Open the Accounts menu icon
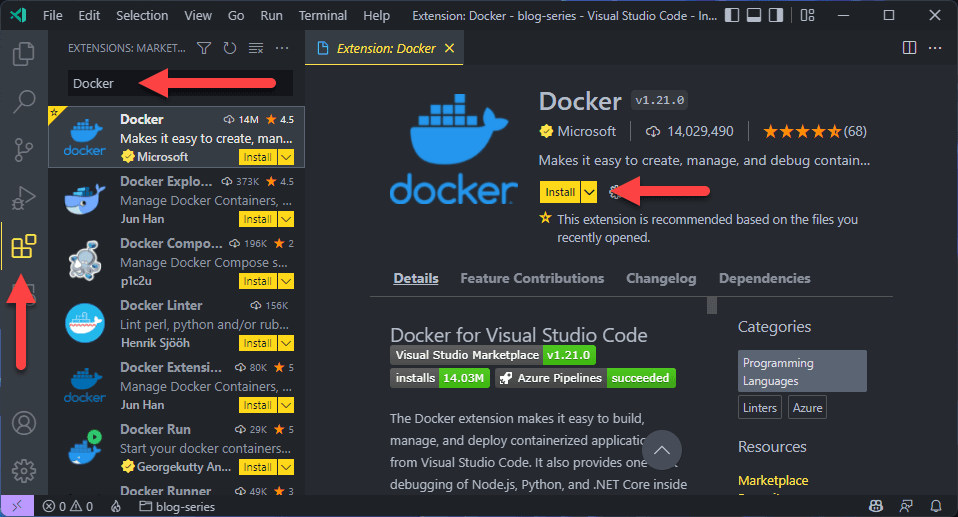Screen dimensions: 958x517 pos(24,423)
